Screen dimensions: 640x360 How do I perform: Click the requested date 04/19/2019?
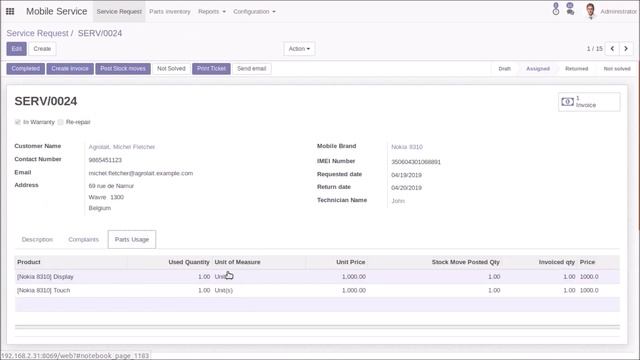point(406,175)
